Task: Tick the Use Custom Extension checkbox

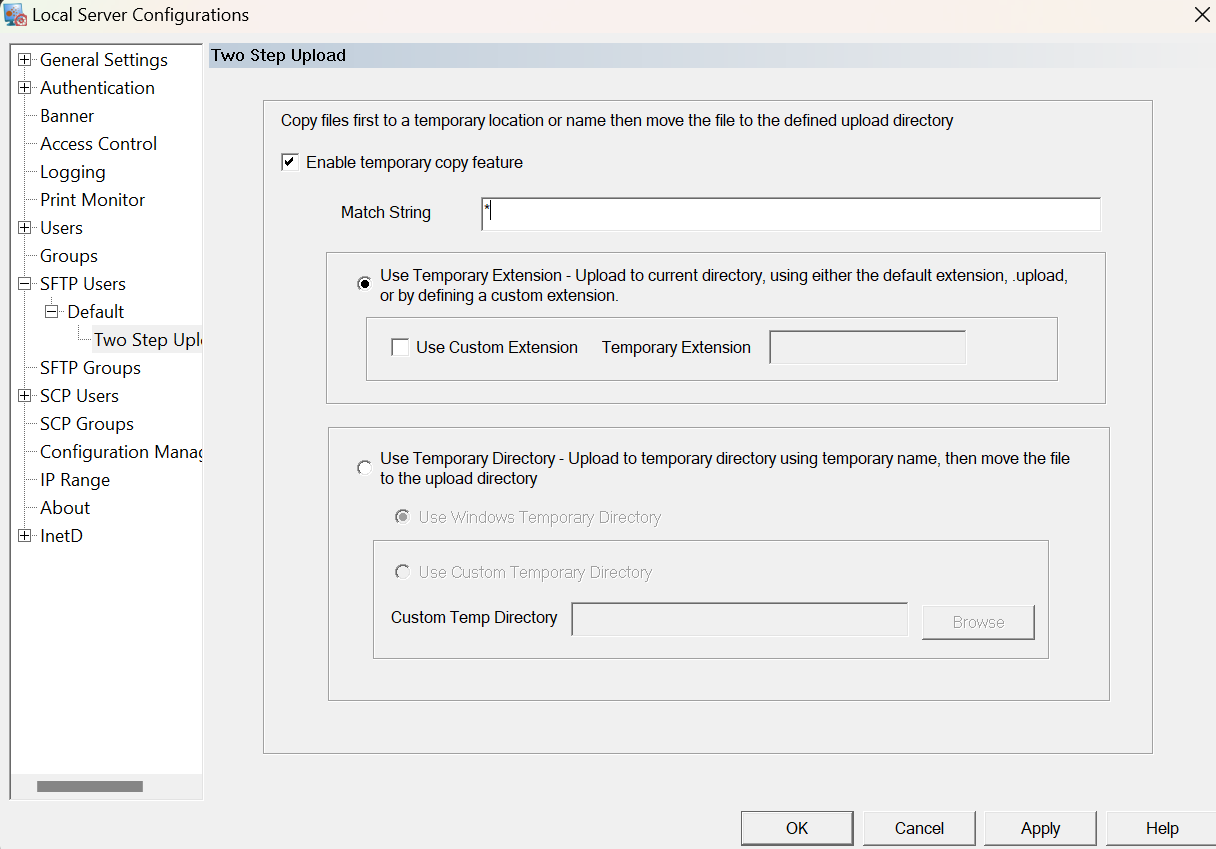Action: point(400,348)
